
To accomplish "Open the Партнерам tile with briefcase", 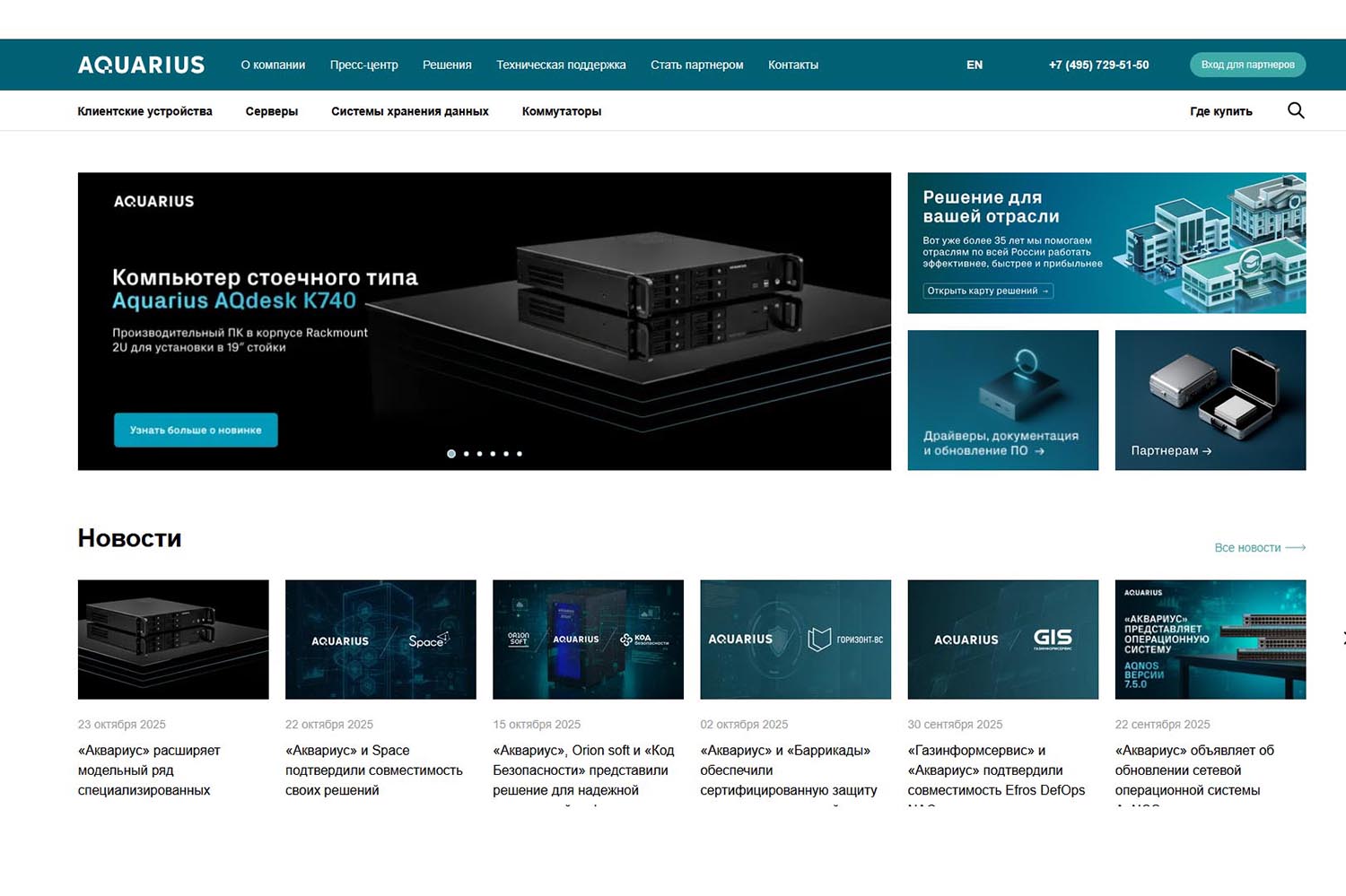I will (1210, 400).
